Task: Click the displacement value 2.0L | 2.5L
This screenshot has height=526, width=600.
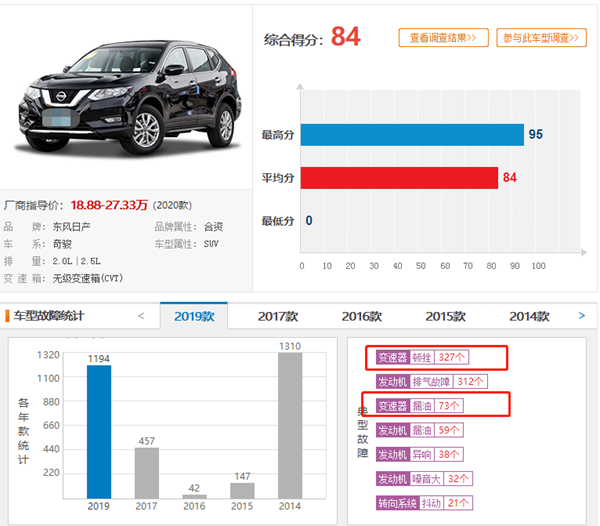Action: 77,261
